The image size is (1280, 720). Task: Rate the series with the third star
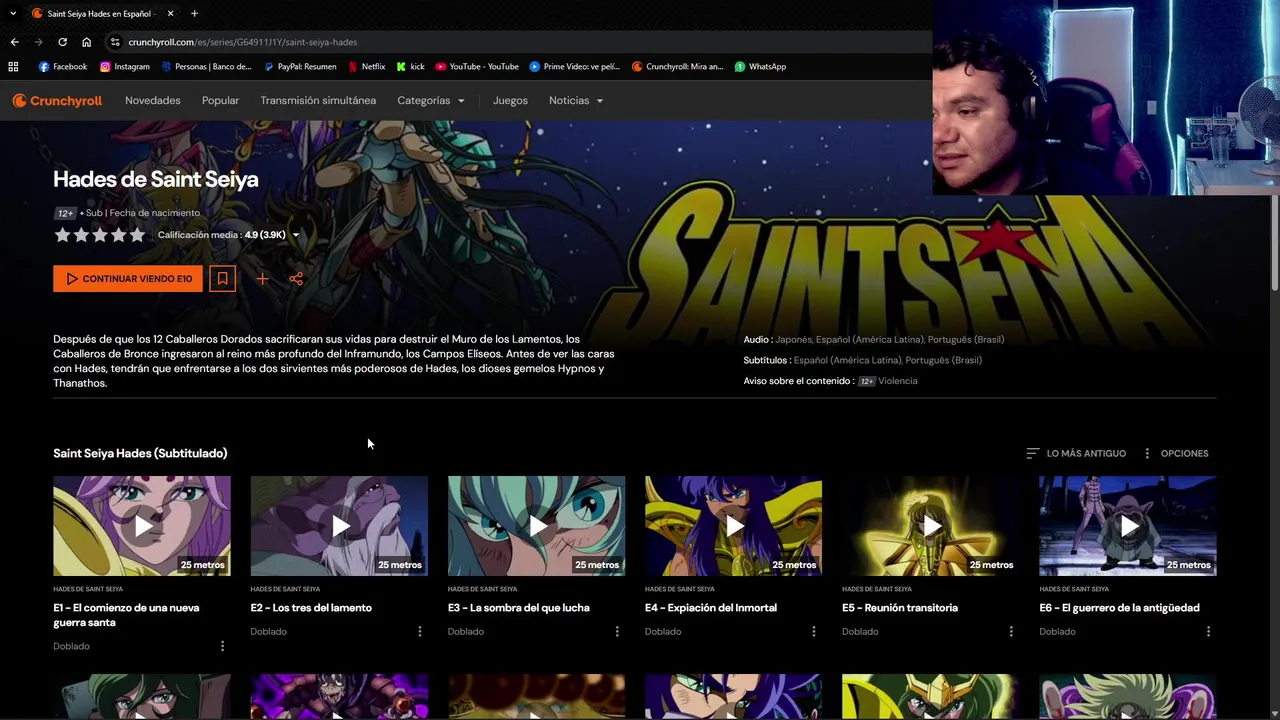pyautogui.click(x=100, y=235)
